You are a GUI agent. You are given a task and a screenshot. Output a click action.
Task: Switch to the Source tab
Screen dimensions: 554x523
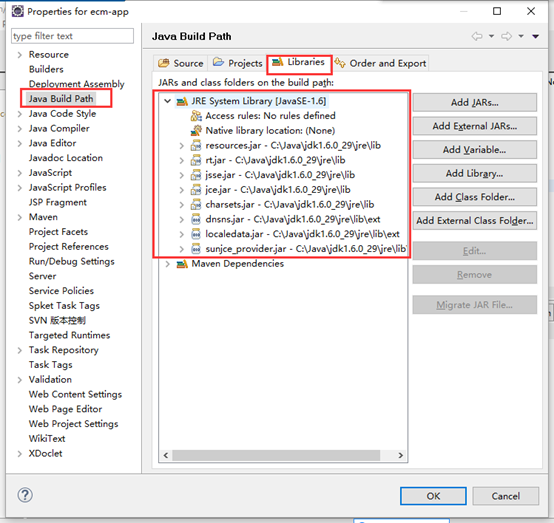pyautogui.click(x=181, y=63)
